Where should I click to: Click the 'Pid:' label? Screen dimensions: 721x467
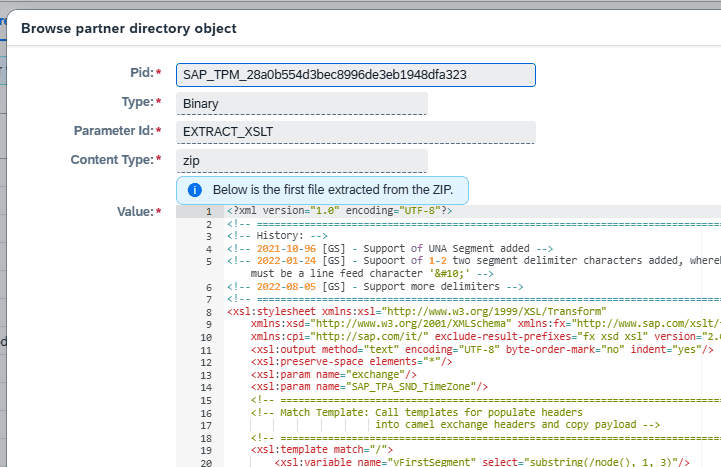click(142, 73)
